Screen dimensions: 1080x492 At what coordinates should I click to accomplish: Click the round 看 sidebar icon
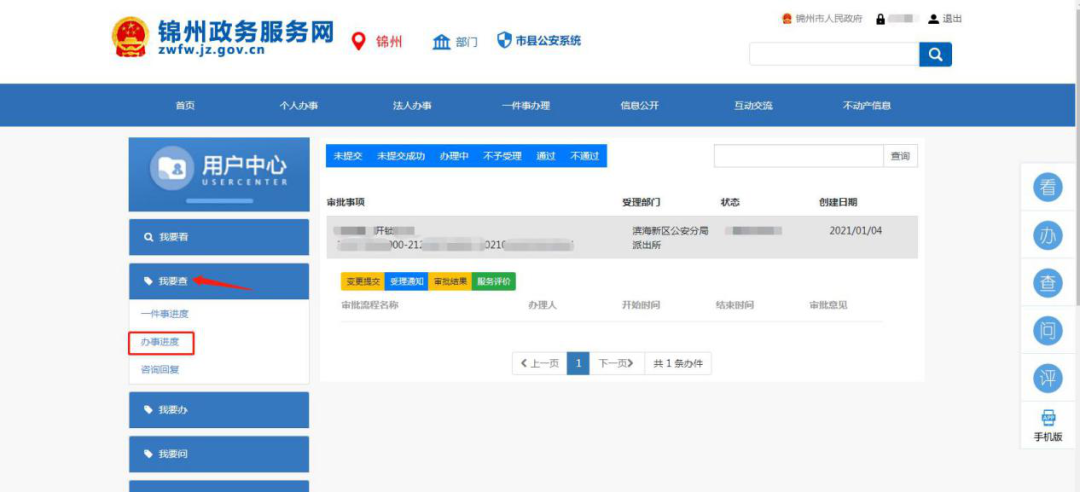tap(1047, 188)
